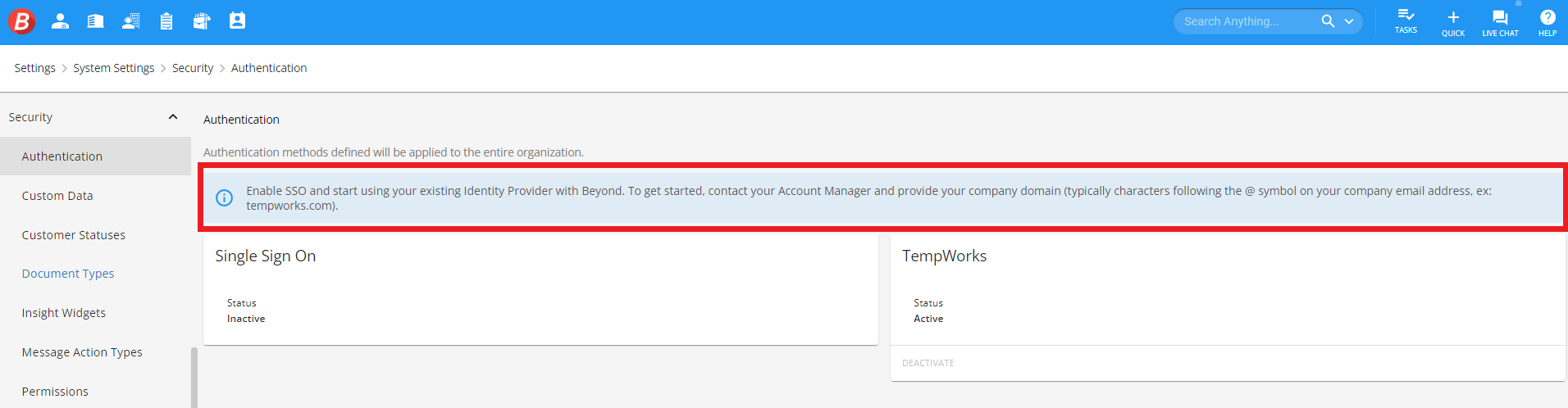1568x408 pixels.
Task: Click the "Authentication methods defined" description text
Action: [x=394, y=152]
